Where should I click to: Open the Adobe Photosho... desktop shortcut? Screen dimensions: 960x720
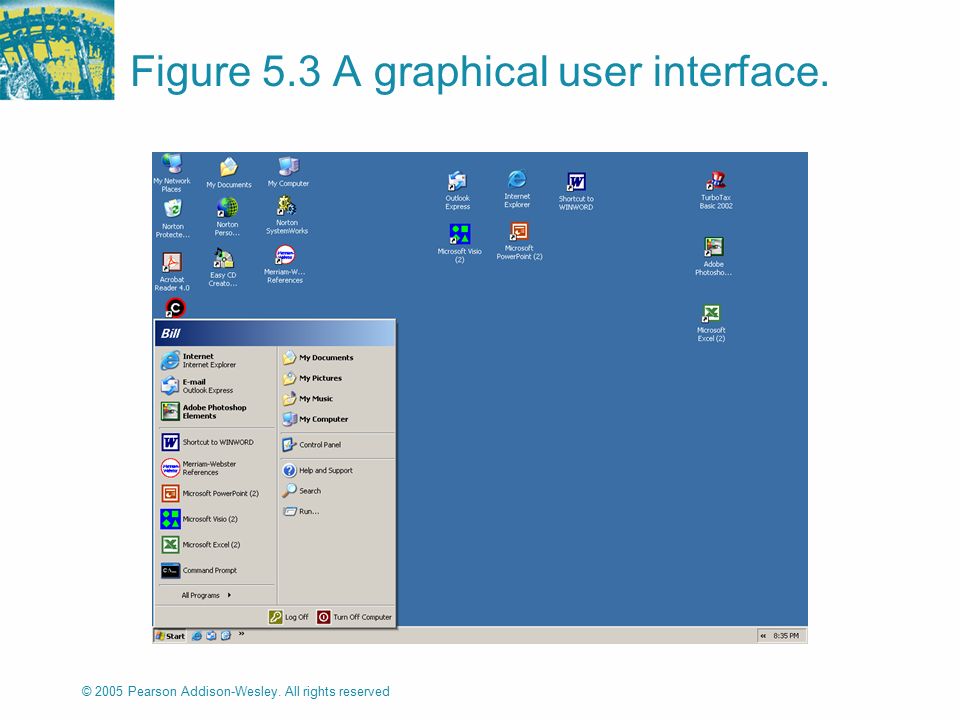(x=713, y=257)
